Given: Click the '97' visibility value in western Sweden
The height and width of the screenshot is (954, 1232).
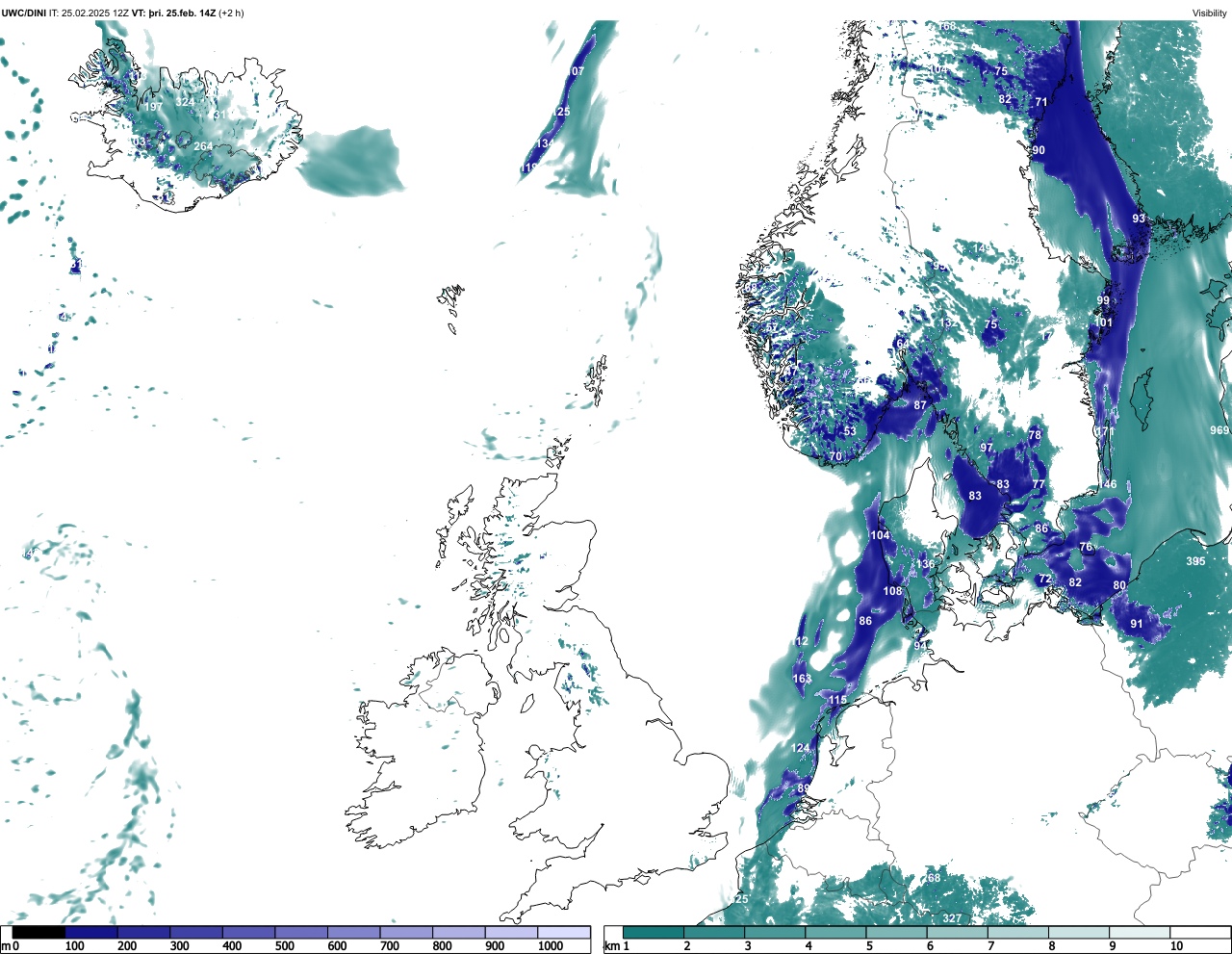Looking at the screenshot, I should coord(987,448).
